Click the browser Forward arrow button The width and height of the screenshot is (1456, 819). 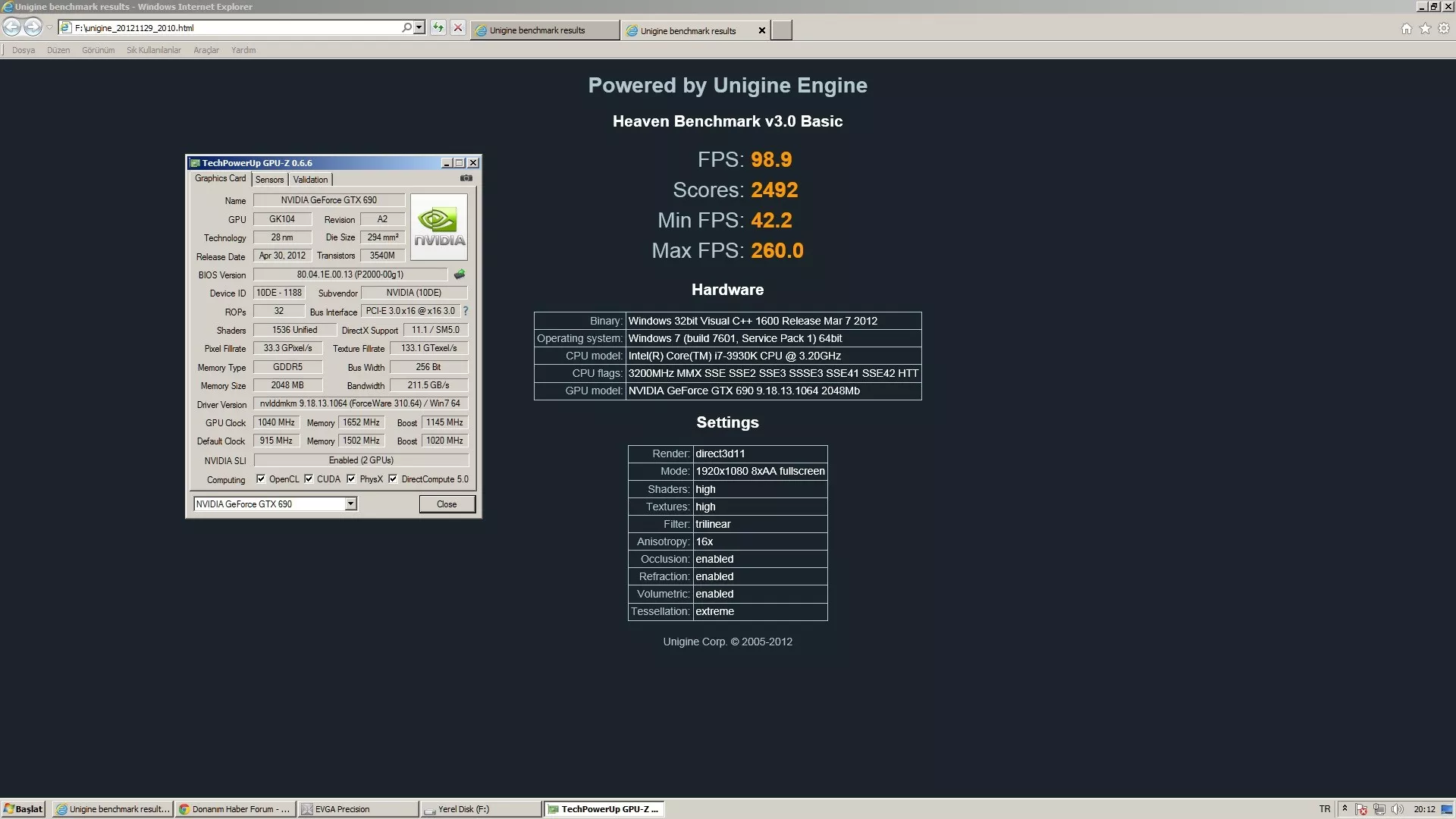click(33, 27)
